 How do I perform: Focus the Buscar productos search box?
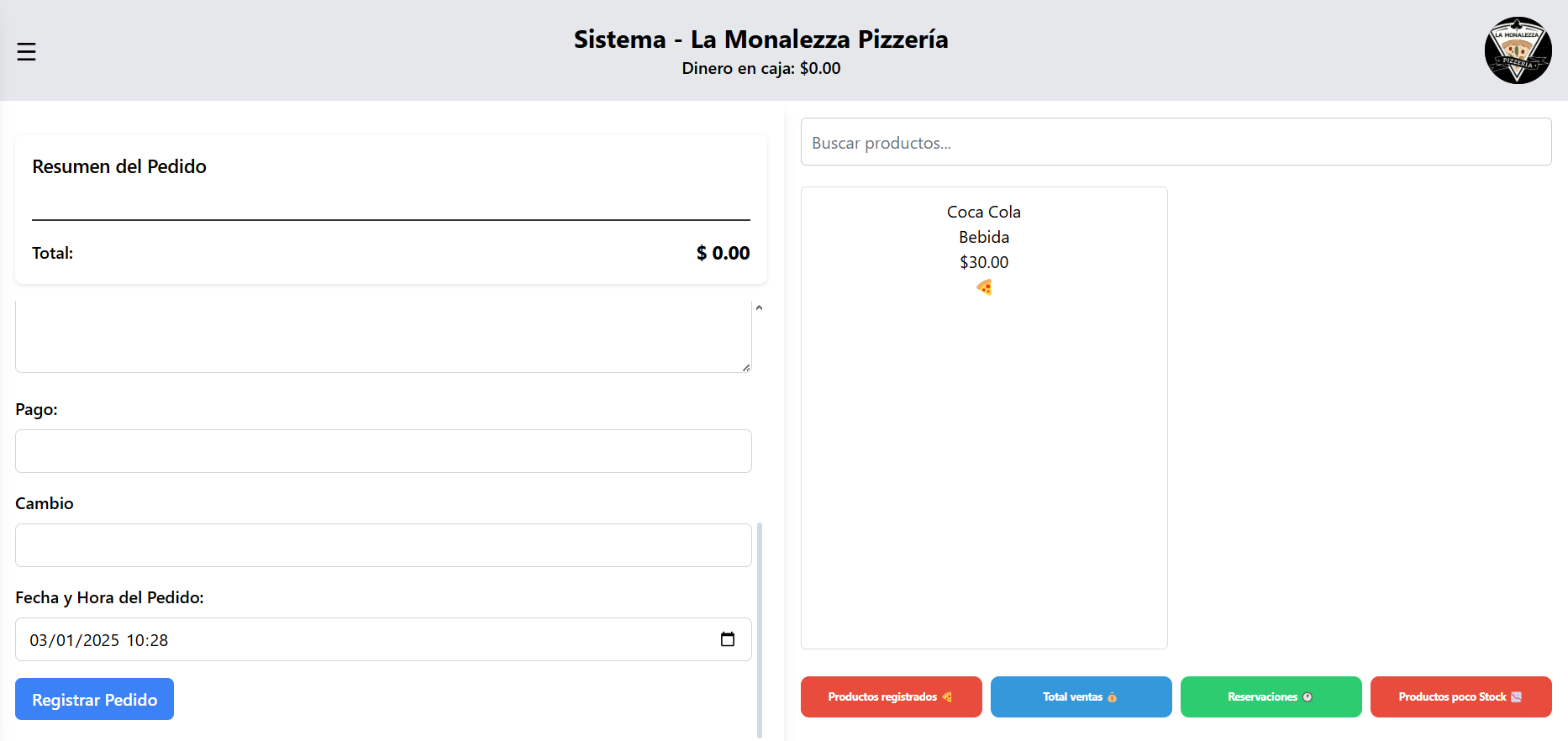click(1176, 142)
